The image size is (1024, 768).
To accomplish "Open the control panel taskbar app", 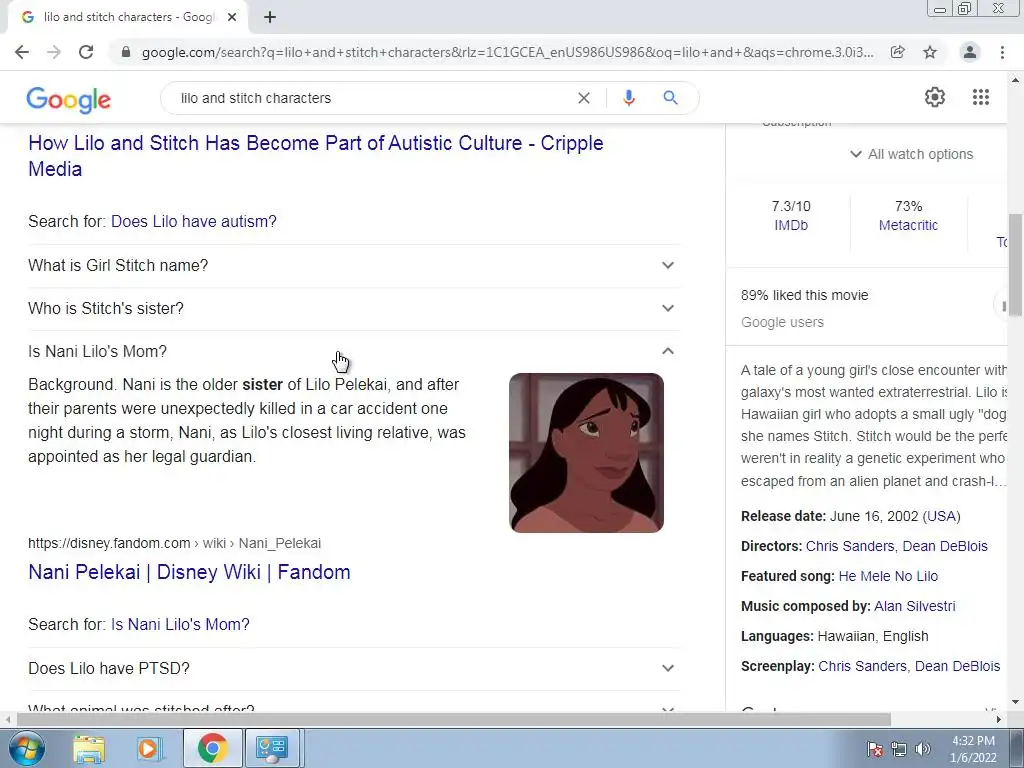I will click(272, 748).
